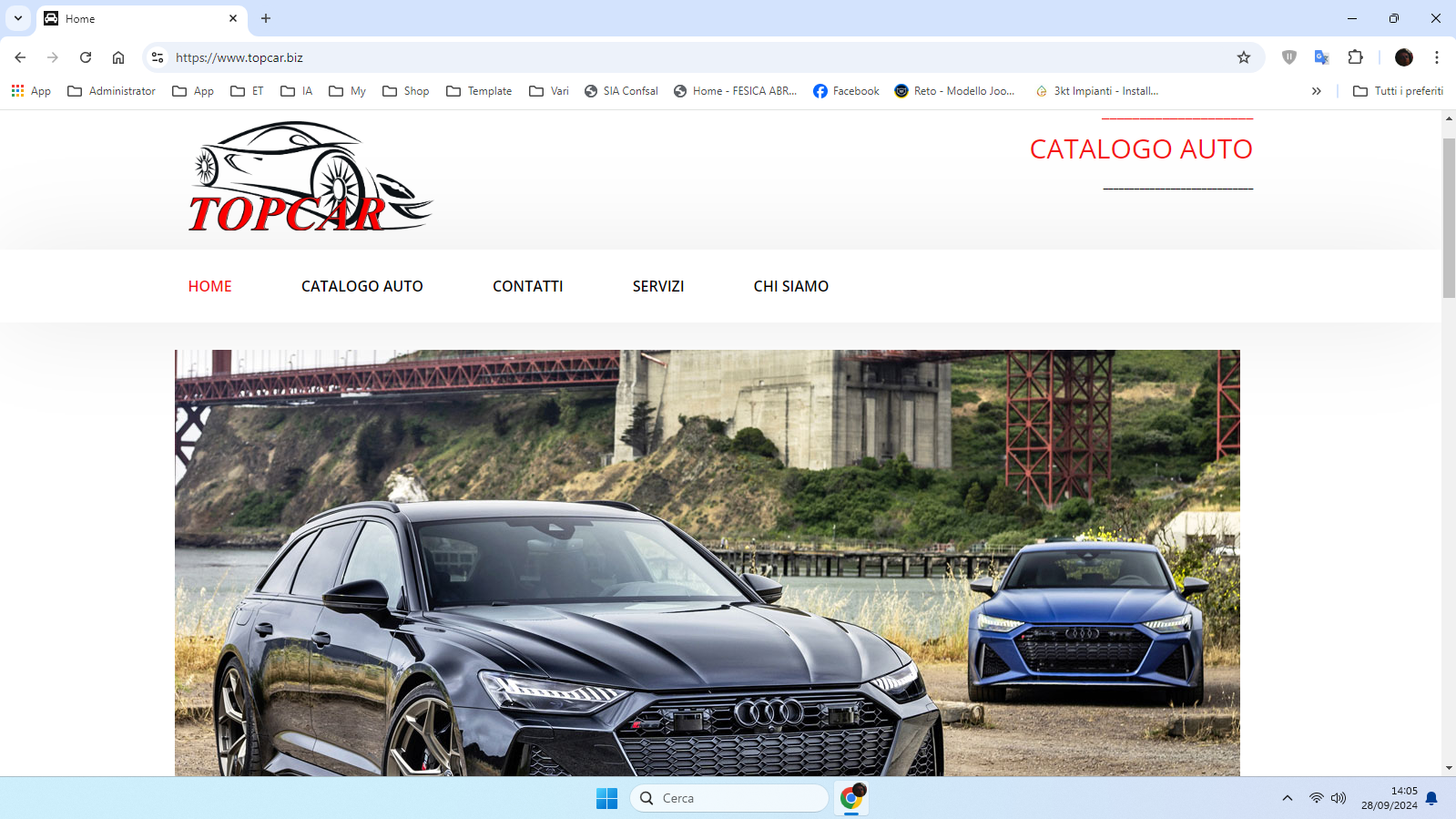This screenshot has width=1456, height=819.
Task: Click the page vertical scrollbar thumb
Action: click(x=1449, y=219)
